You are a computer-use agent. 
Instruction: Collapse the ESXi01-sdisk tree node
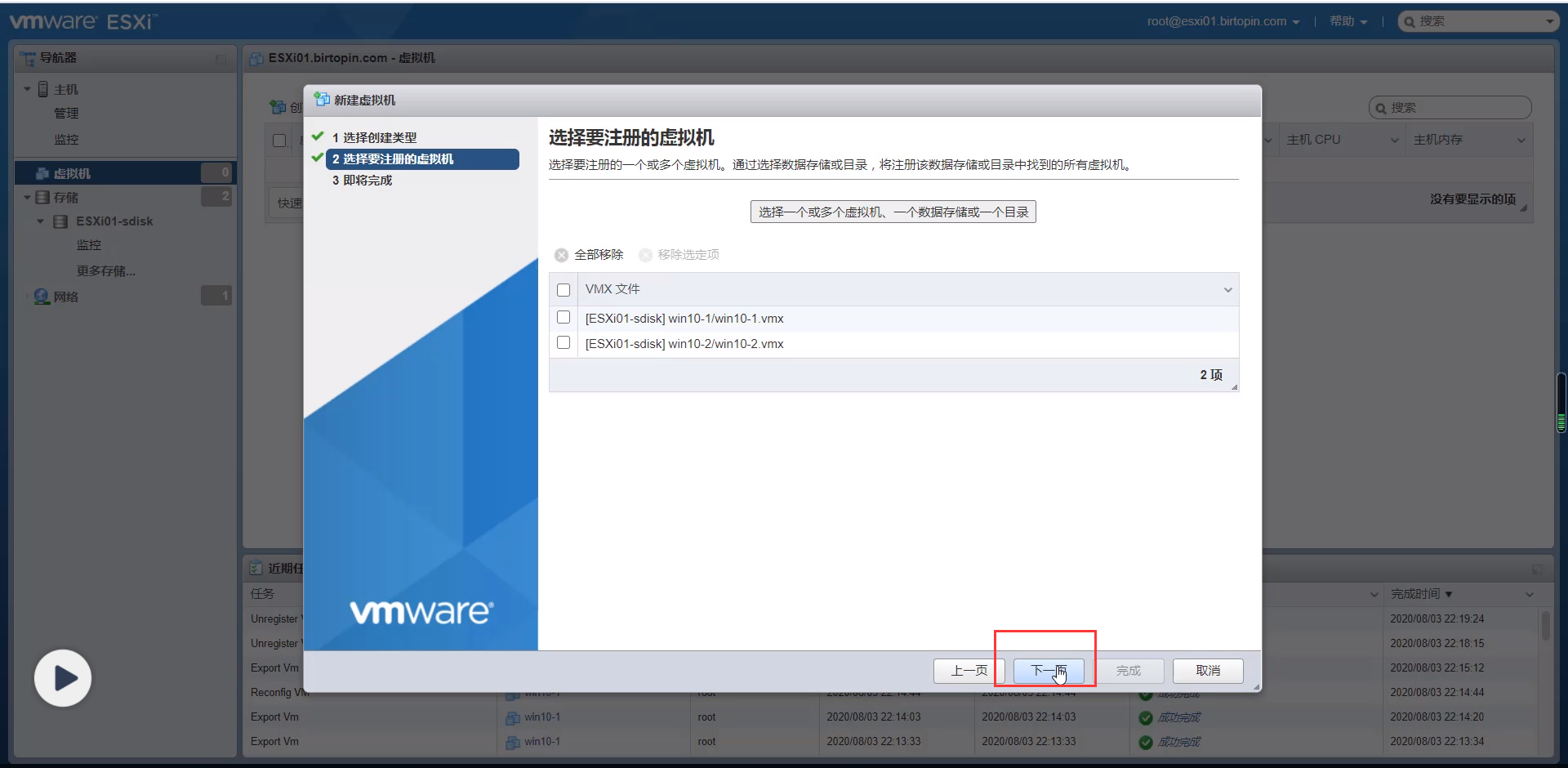pyautogui.click(x=40, y=221)
